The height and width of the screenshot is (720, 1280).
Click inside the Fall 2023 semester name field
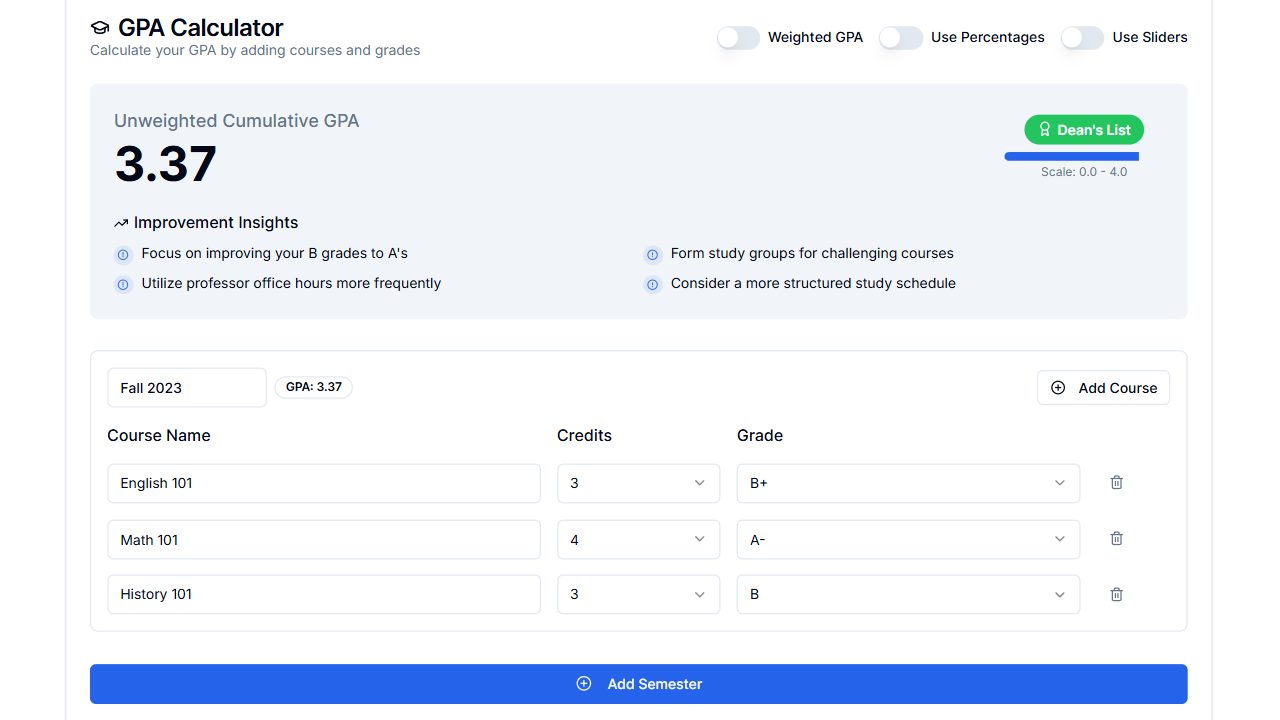coord(186,387)
